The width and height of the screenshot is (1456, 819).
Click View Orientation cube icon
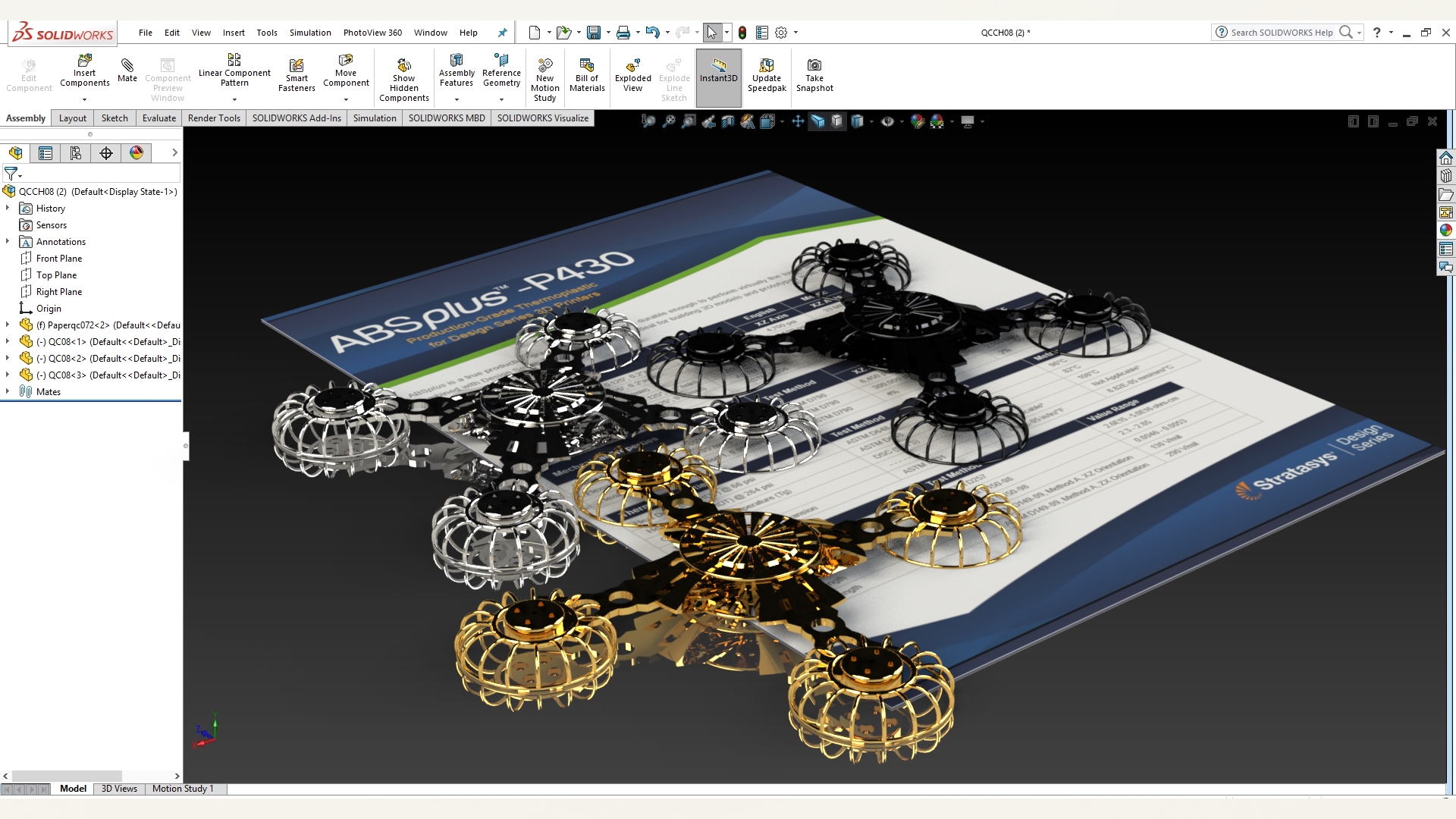pos(767,121)
